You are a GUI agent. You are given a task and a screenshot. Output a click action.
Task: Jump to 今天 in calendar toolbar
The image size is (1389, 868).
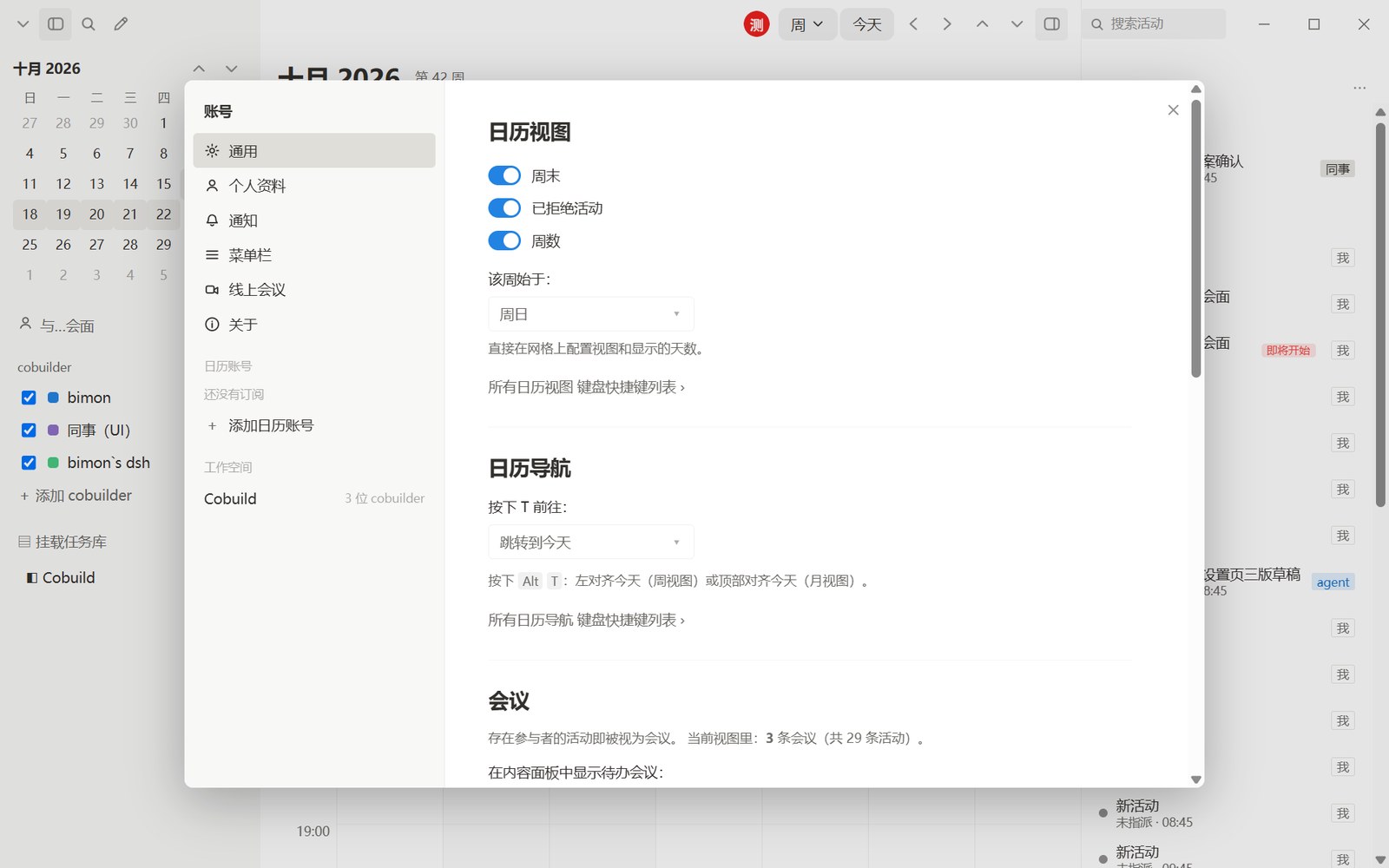click(x=866, y=24)
